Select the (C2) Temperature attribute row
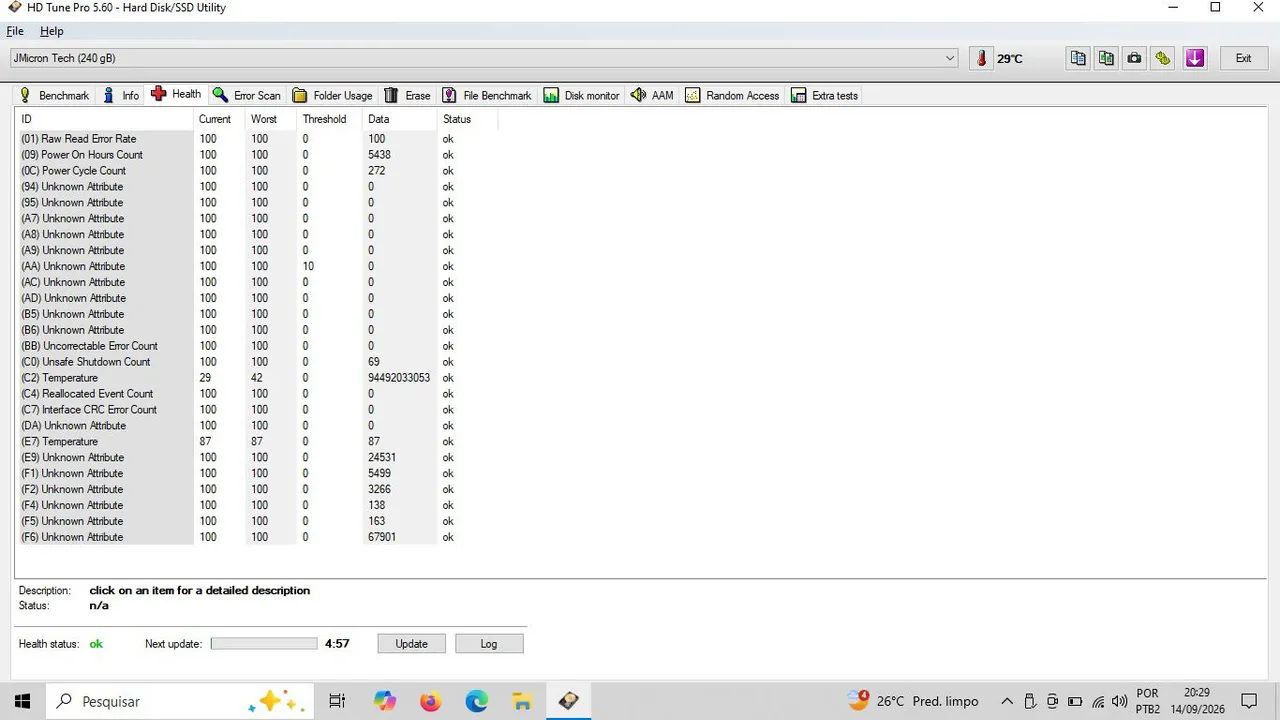 (x=255, y=378)
